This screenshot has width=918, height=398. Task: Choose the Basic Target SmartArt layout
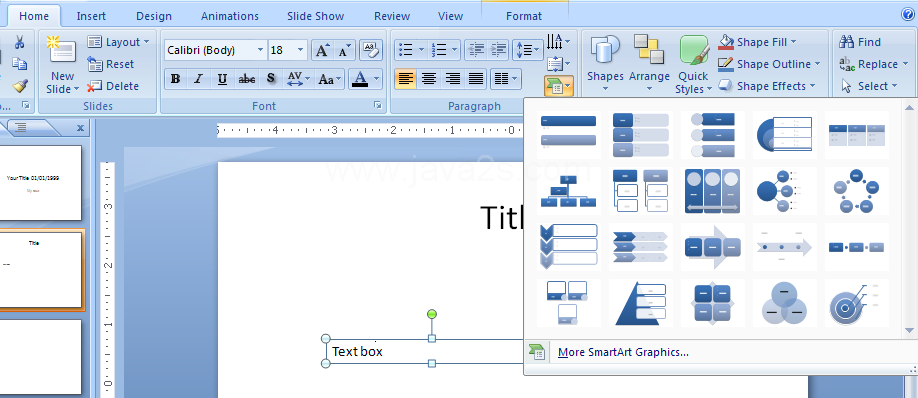coord(857,303)
